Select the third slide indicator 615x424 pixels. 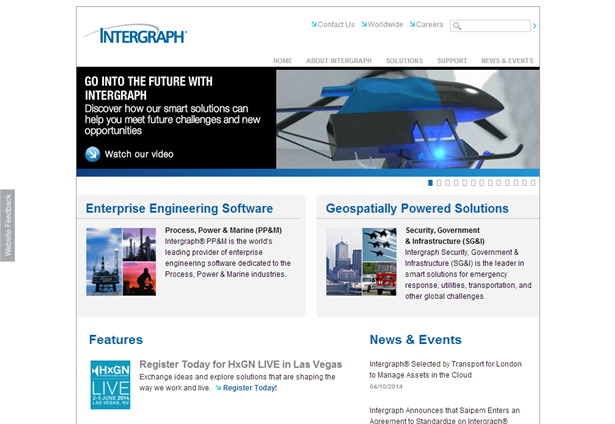pos(448,183)
